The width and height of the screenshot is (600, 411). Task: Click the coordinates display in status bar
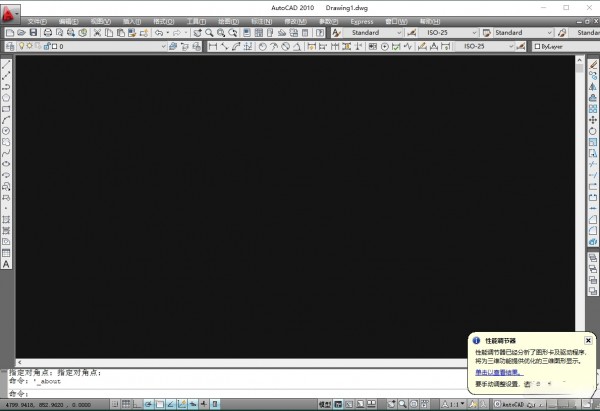coord(48,404)
